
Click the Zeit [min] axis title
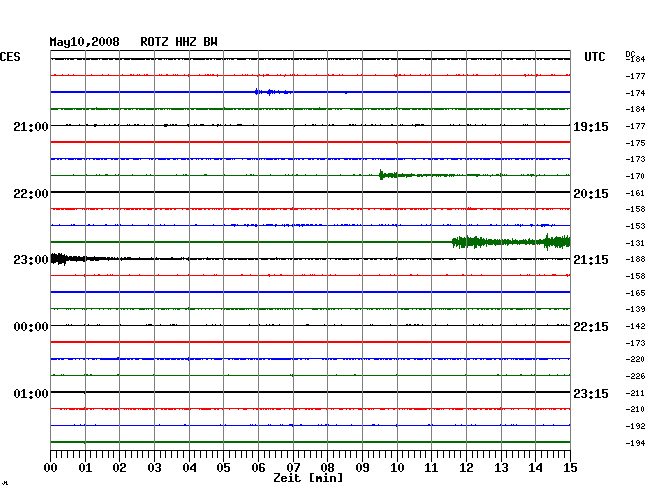point(308,478)
